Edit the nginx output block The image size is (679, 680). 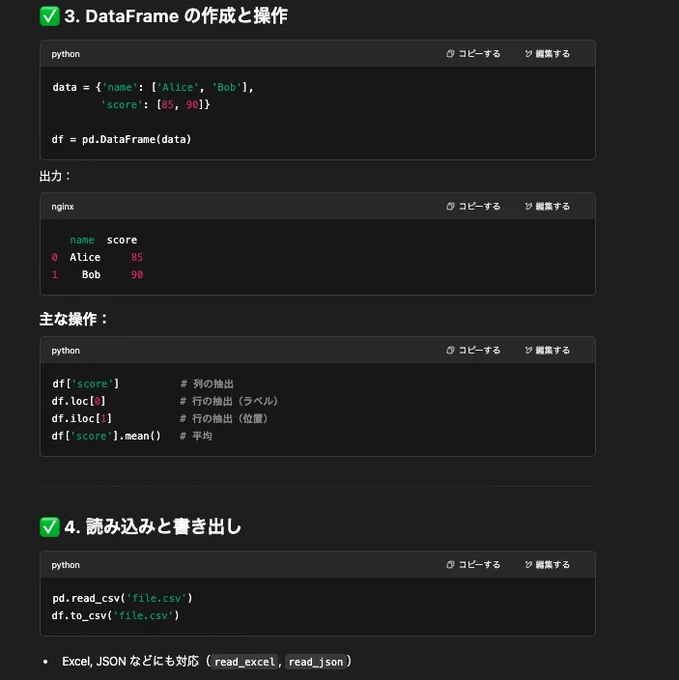click(x=547, y=206)
